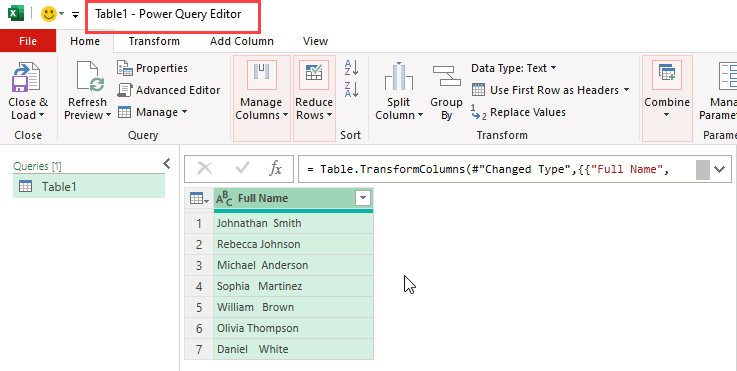This screenshot has width=737, height=371.
Task: Expand the formula bar with chevron
Action: pyautogui.click(x=720, y=169)
